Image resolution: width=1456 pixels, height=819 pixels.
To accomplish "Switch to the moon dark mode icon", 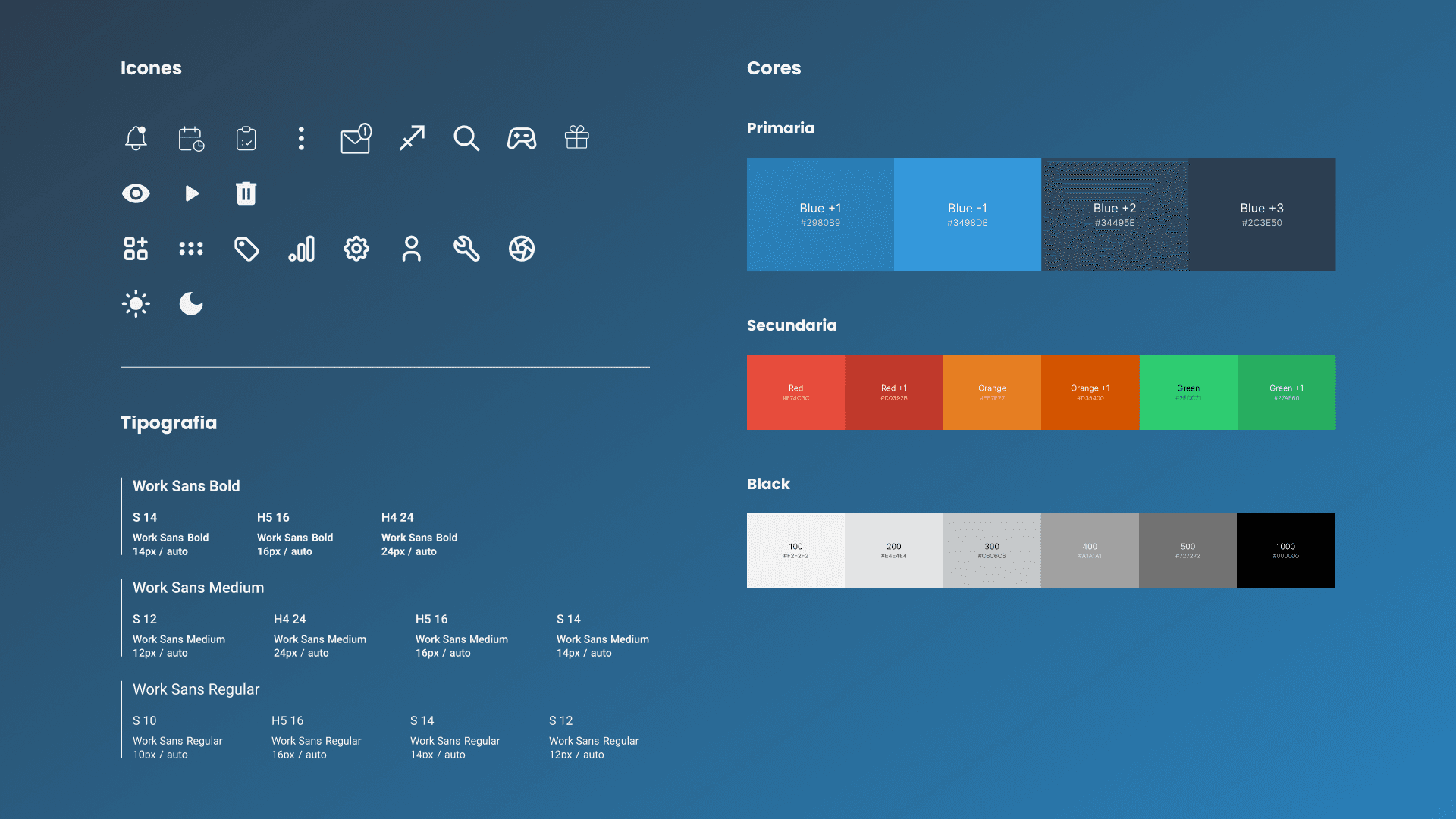I will pos(191,304).
